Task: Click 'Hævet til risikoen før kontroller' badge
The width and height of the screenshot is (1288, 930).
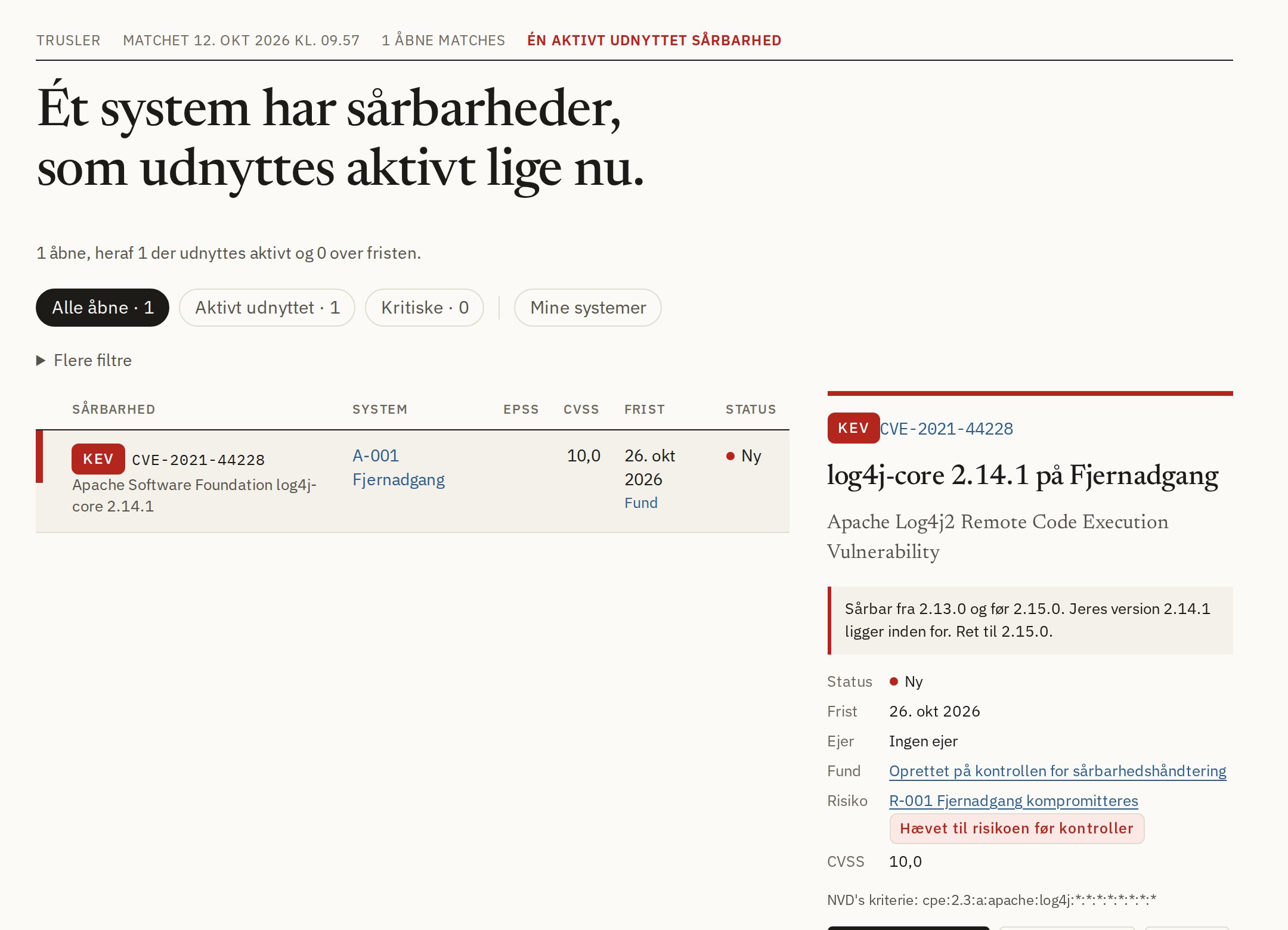Action: click(1017, 829)
